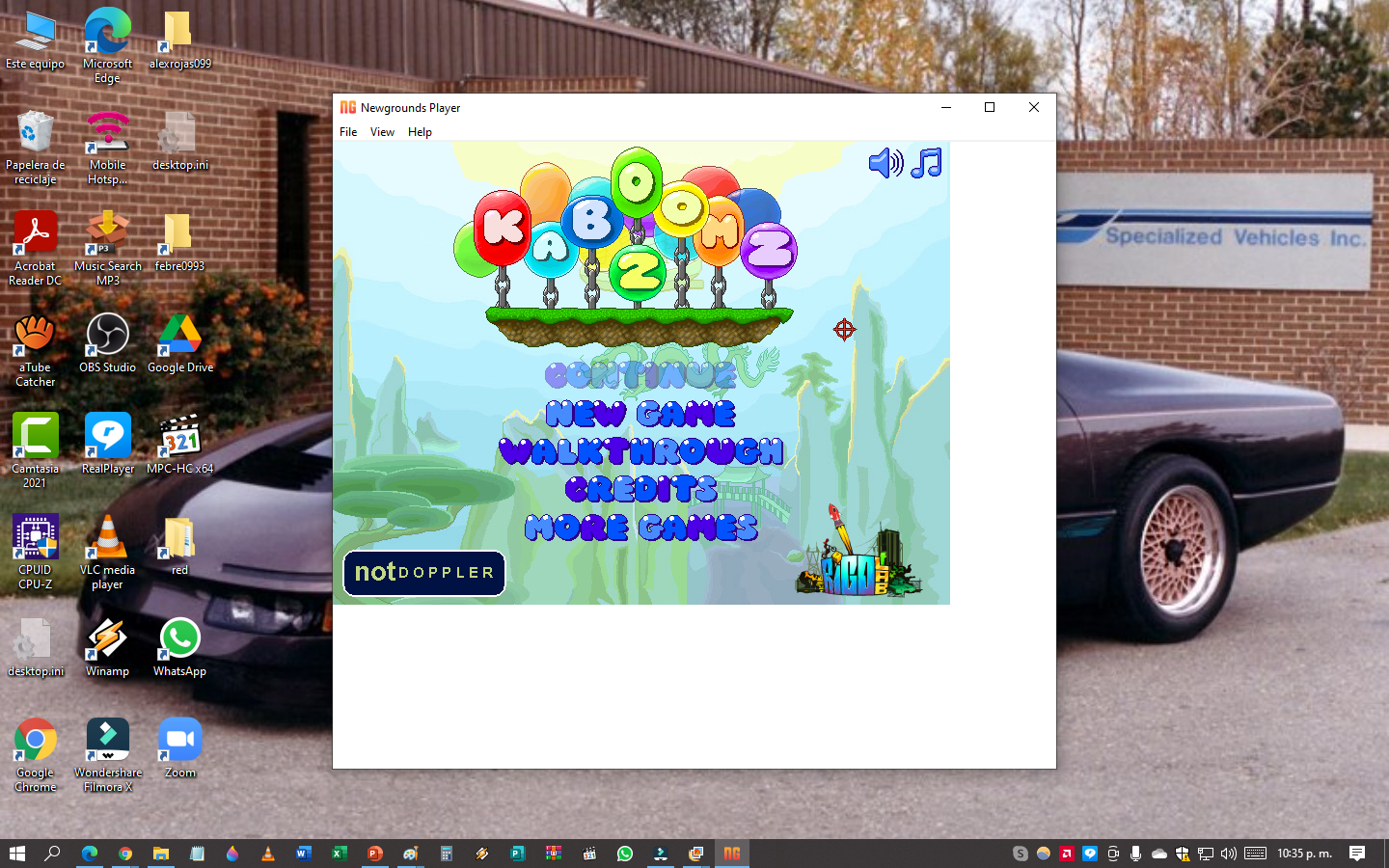Select the red folder on desktop
Screen dimensions: 1389x868
click(180, 546)
